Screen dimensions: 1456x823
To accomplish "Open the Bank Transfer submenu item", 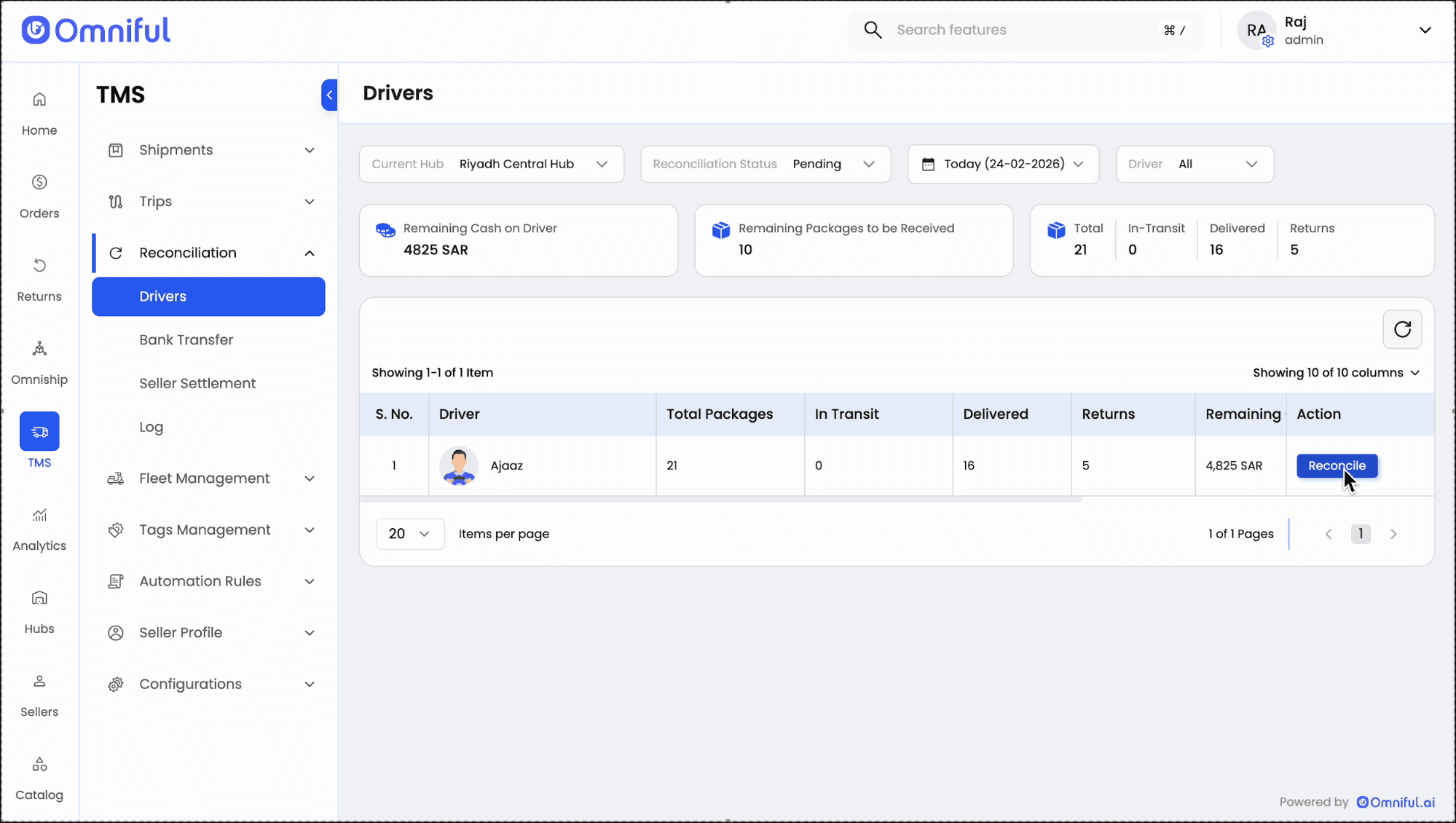I will (186, 340).
